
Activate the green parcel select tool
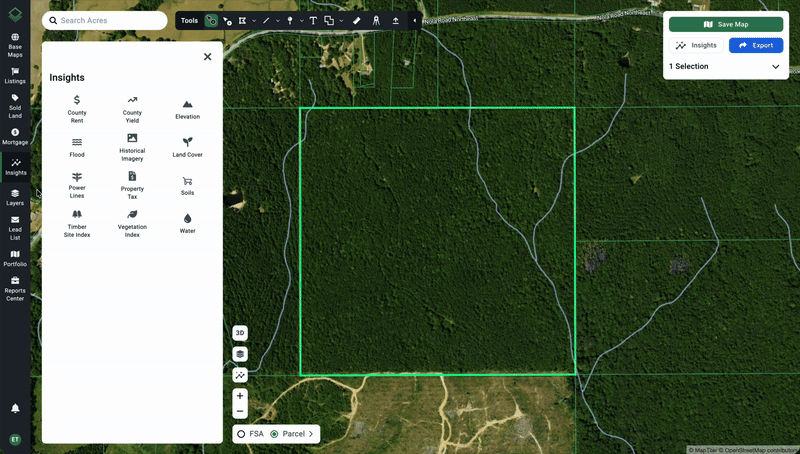coord(211,20)
